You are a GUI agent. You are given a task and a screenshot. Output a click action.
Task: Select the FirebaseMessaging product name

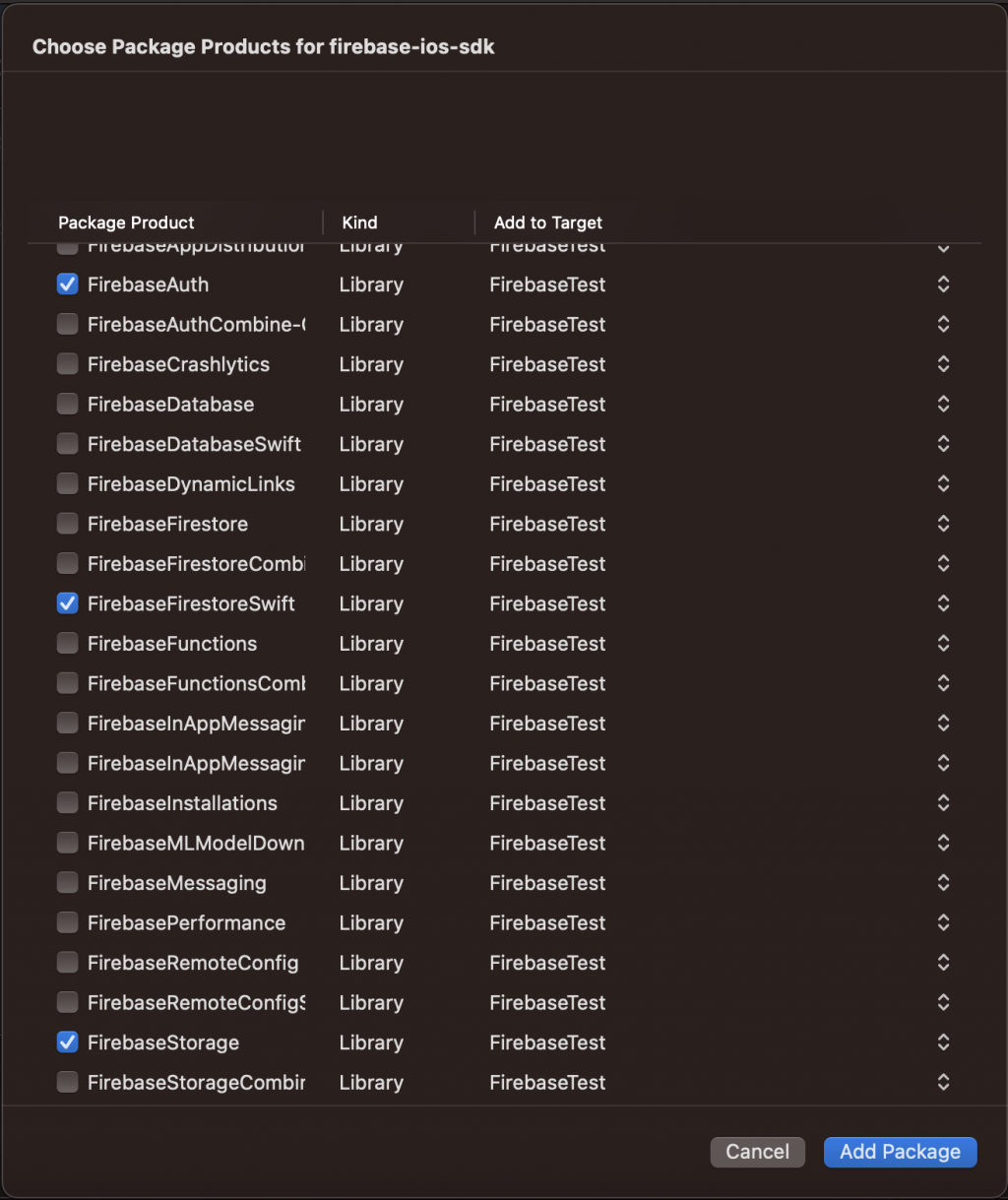(177, 883)
